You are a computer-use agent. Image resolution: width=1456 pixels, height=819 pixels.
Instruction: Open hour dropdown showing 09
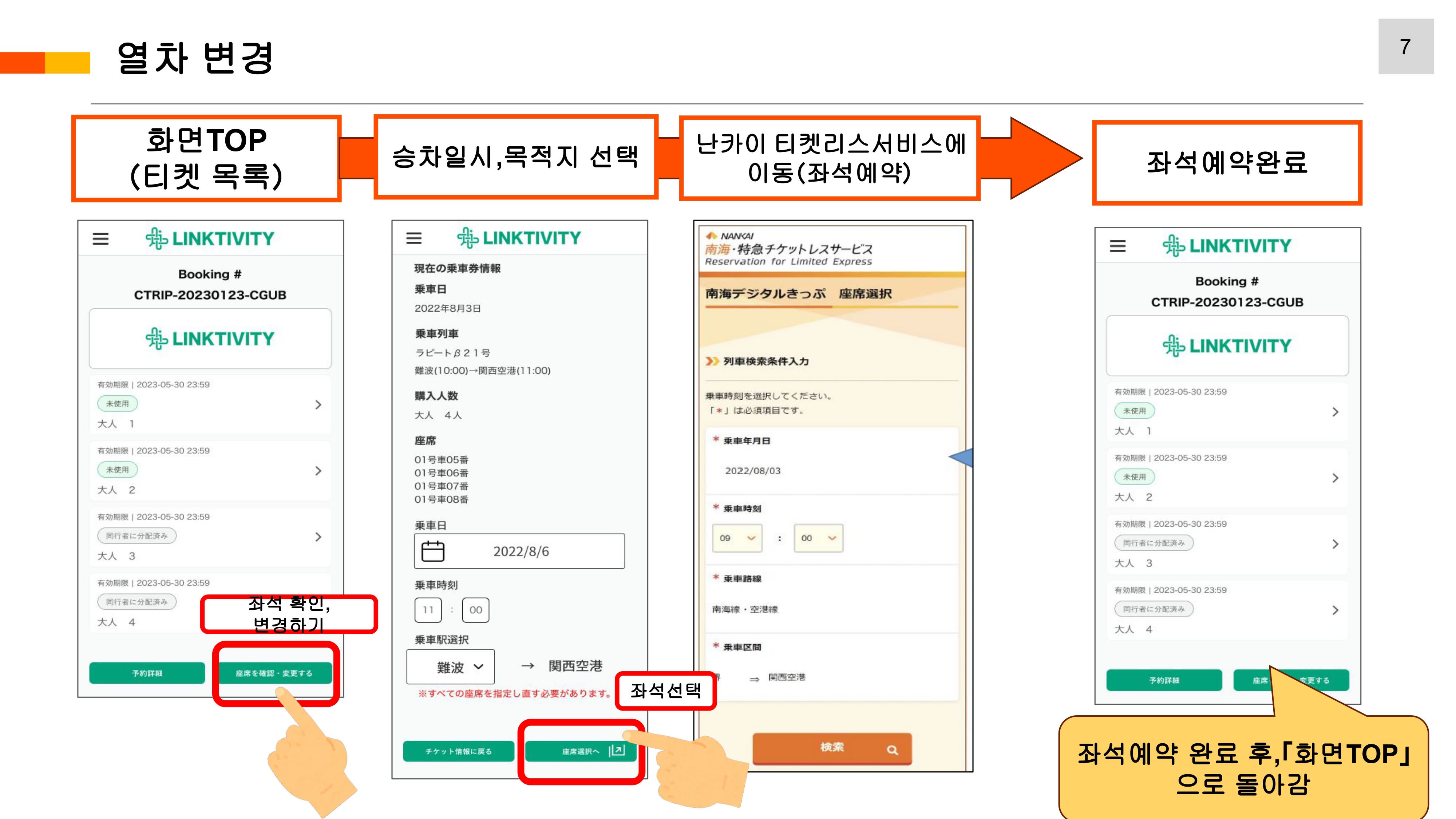[737, 538]
